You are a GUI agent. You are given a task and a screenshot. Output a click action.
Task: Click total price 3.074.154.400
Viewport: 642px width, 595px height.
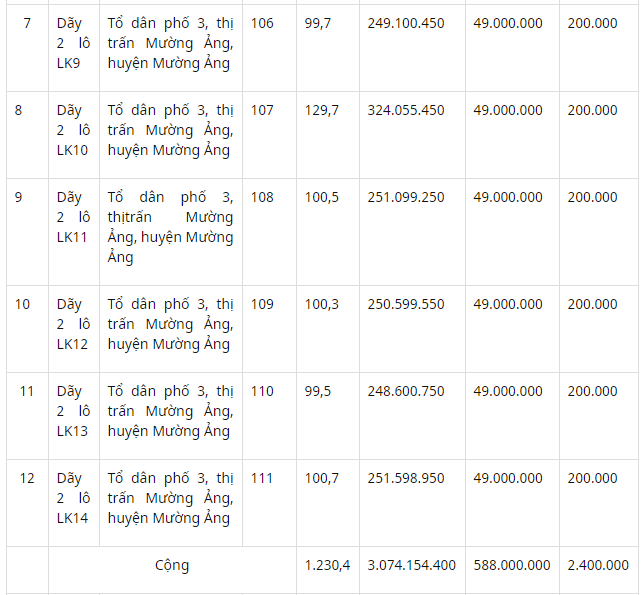[411, 566]
